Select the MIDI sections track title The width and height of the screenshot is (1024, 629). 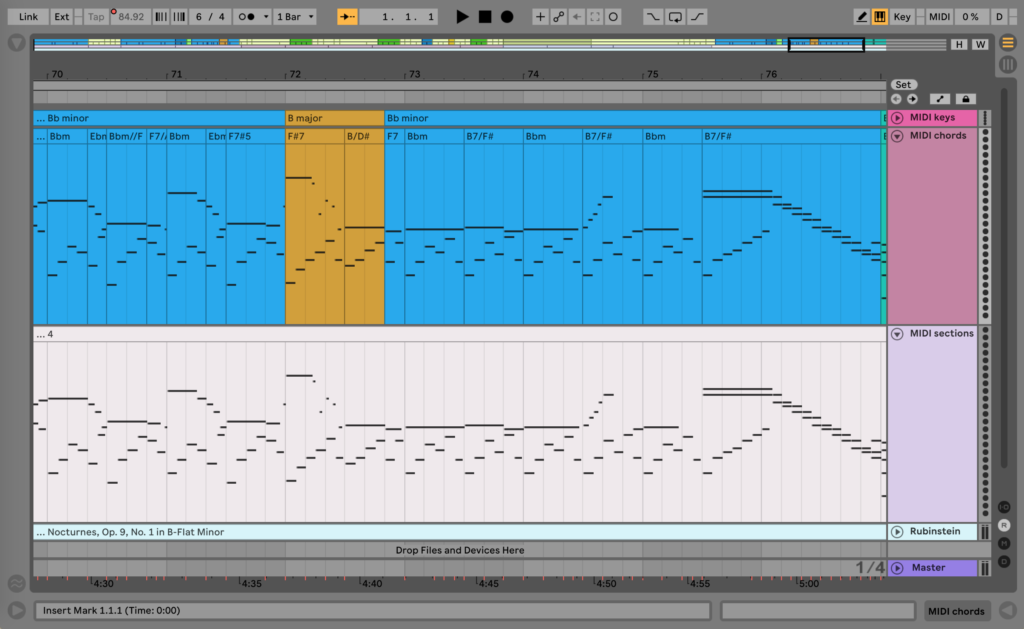pyautogui.click(x=941, y=333)
